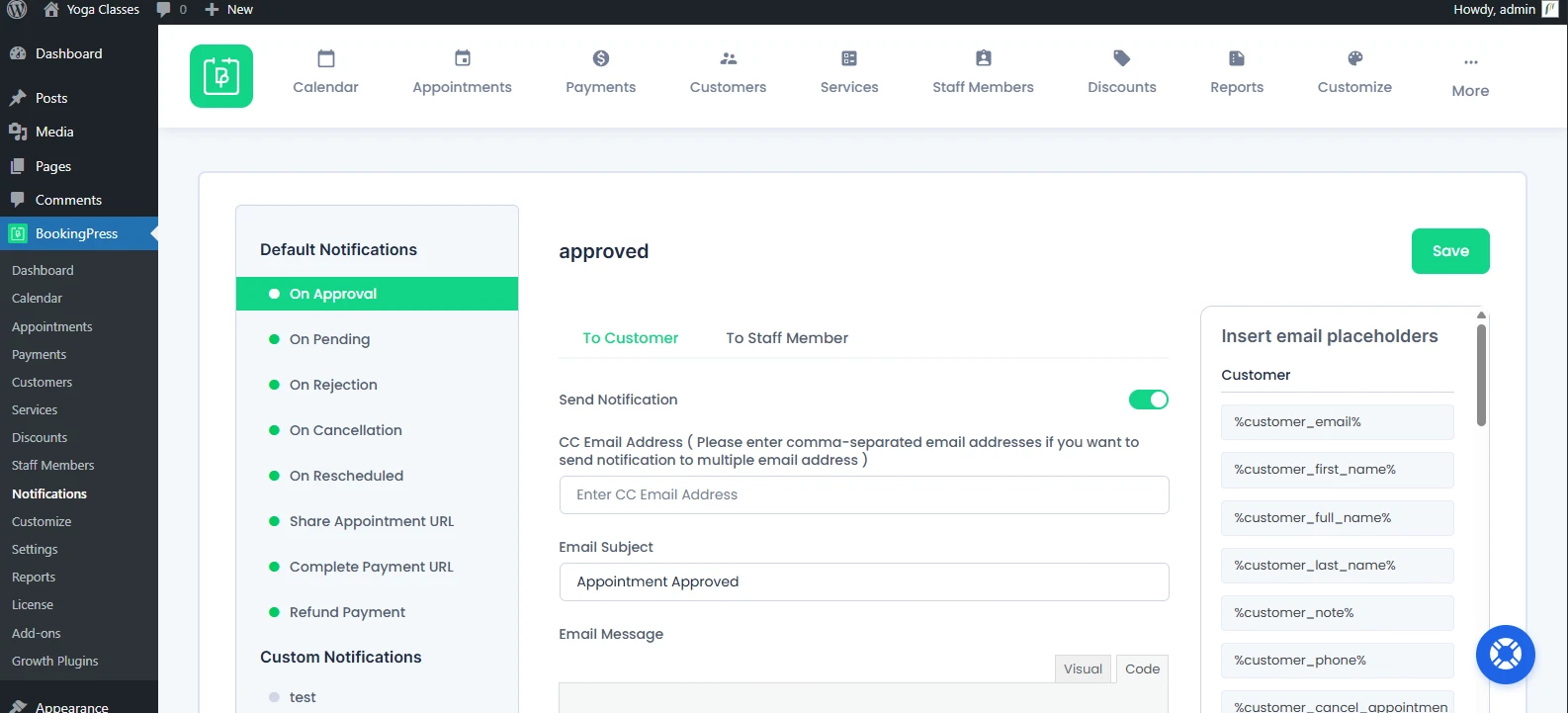Viewport: 1568px width, 713px height.
Task: Click the BookingPress green logo icon
Action: [x=221, y=76]
